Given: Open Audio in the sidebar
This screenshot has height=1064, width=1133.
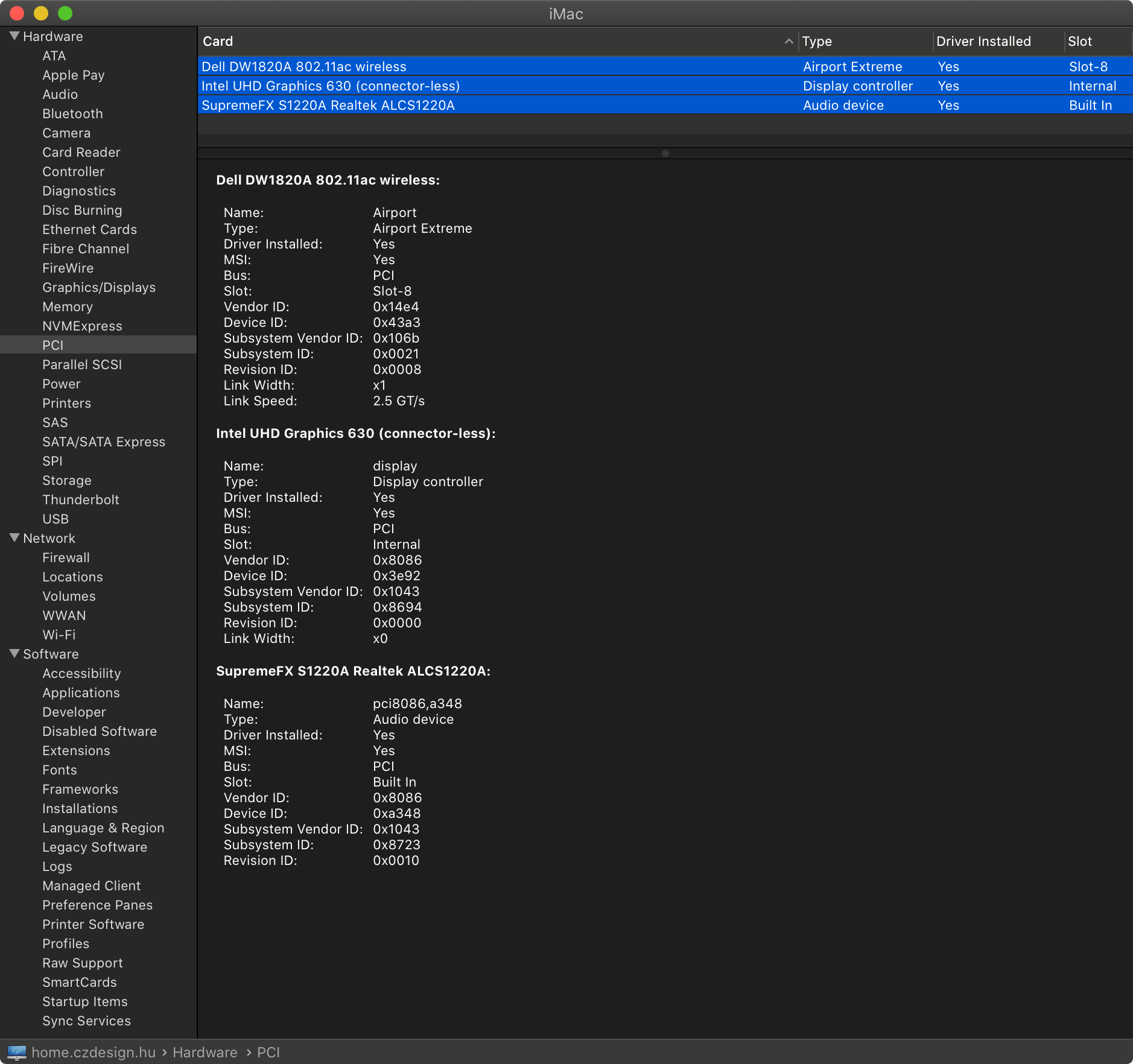Looking at the screenshot, I should tap(60, 94).
